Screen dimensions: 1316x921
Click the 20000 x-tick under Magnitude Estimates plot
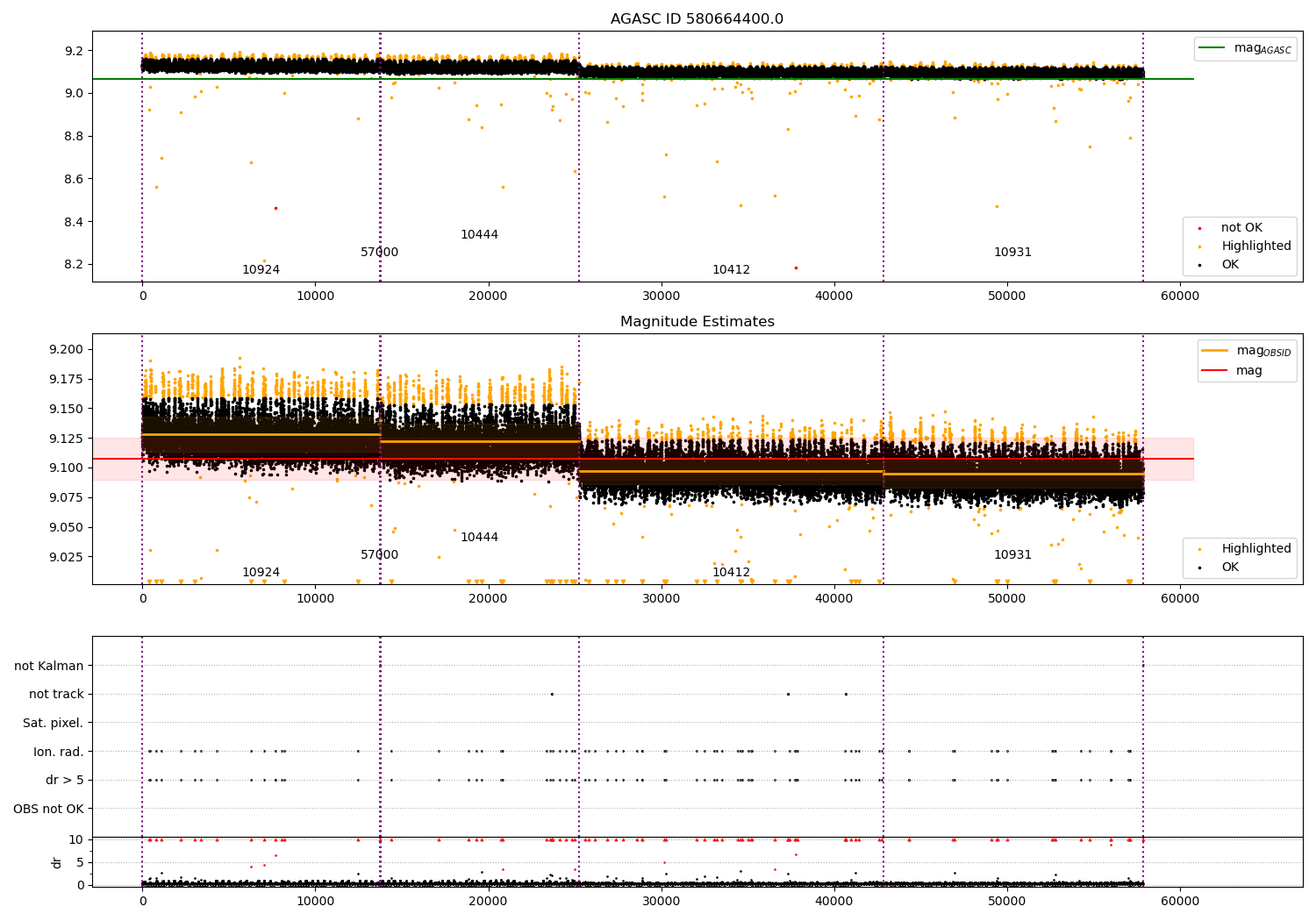488,599
